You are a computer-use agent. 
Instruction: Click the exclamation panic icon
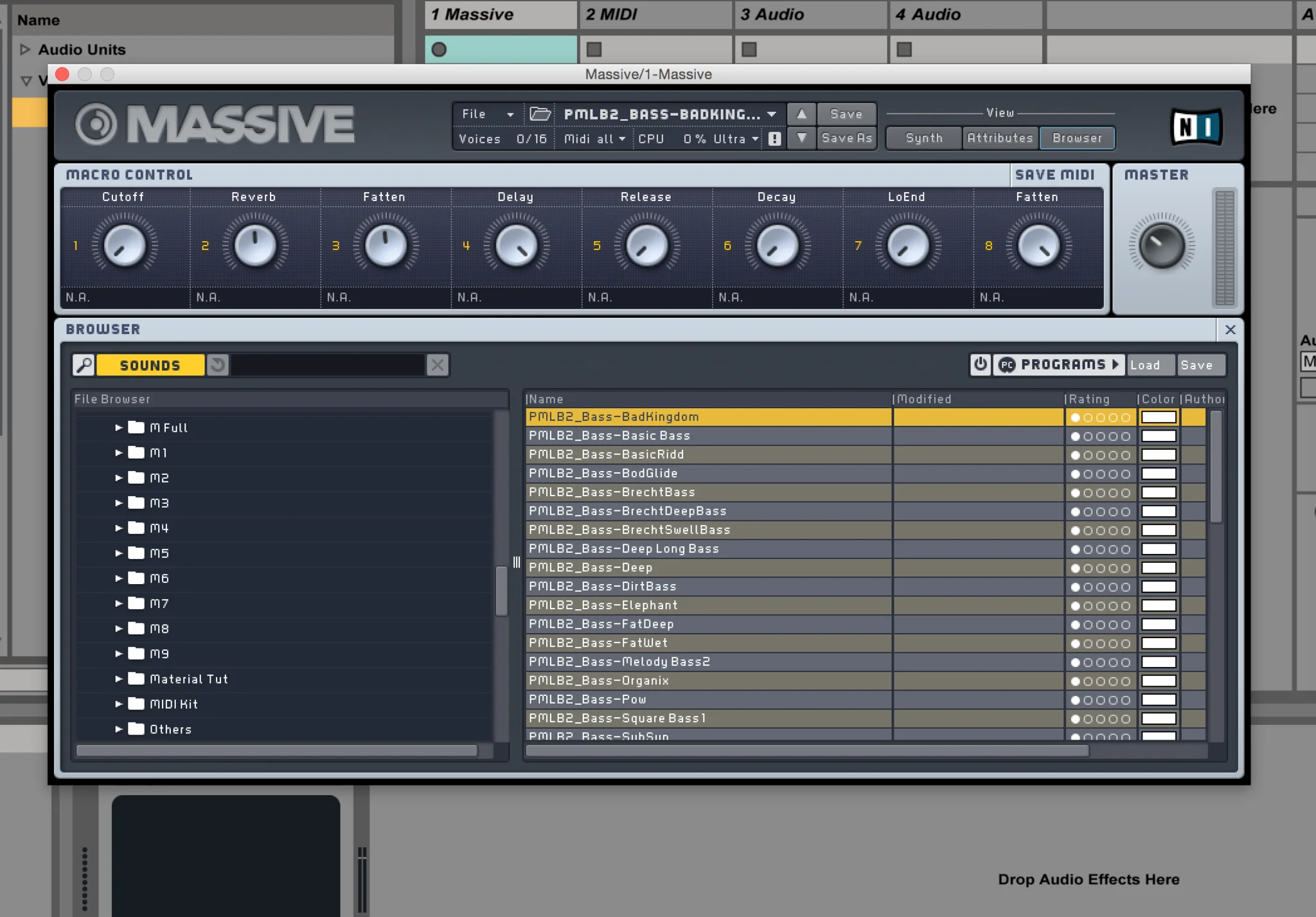pyautogui.click(x=774, y=139)
